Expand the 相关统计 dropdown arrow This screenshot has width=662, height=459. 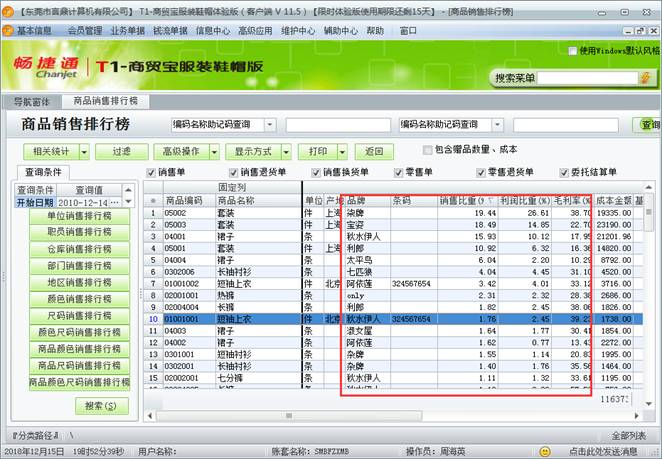click(84, 151)
